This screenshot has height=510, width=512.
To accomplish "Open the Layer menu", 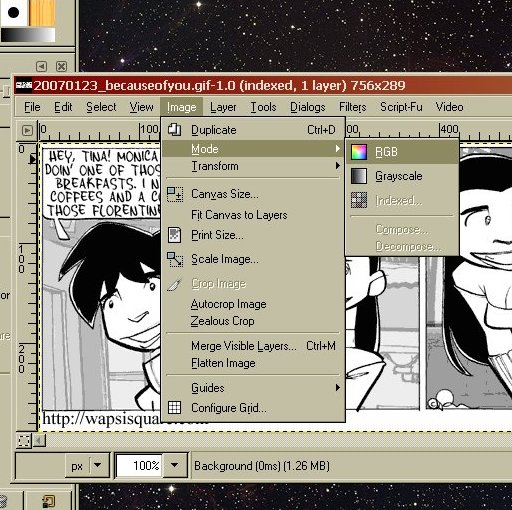I will (x=223, y=107).
